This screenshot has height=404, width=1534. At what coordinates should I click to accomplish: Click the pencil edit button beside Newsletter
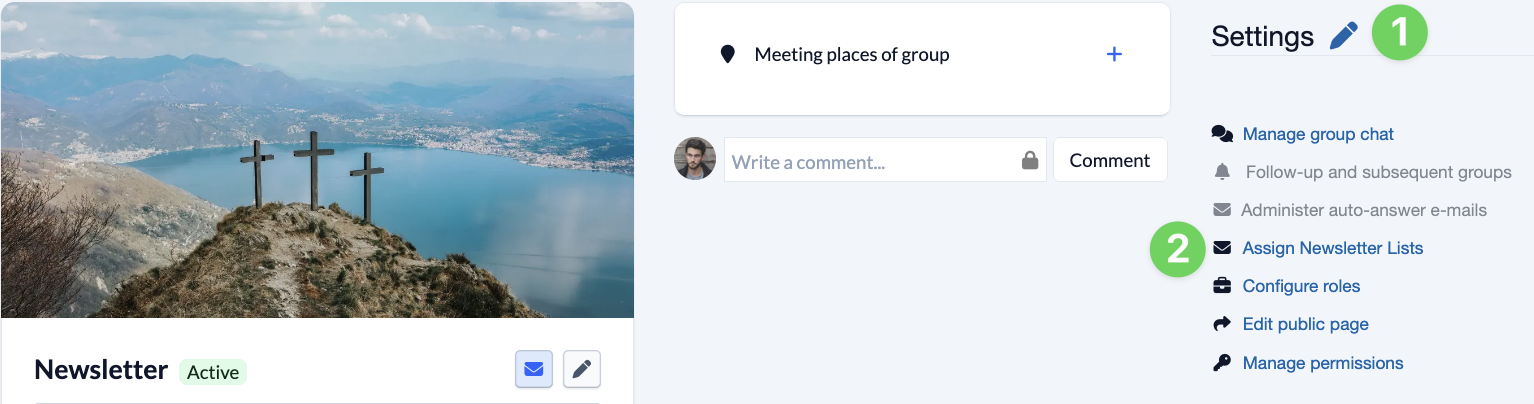(582, 370)
